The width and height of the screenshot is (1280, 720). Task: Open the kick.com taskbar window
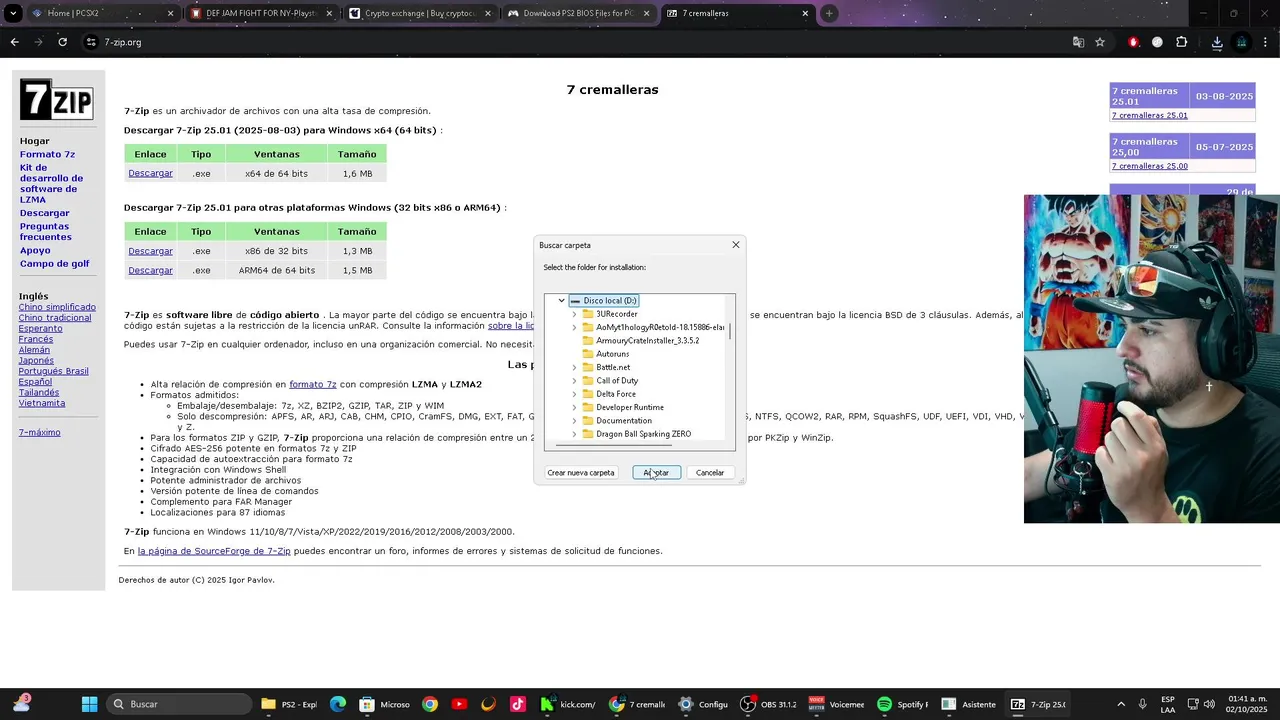tap(568, 704)
